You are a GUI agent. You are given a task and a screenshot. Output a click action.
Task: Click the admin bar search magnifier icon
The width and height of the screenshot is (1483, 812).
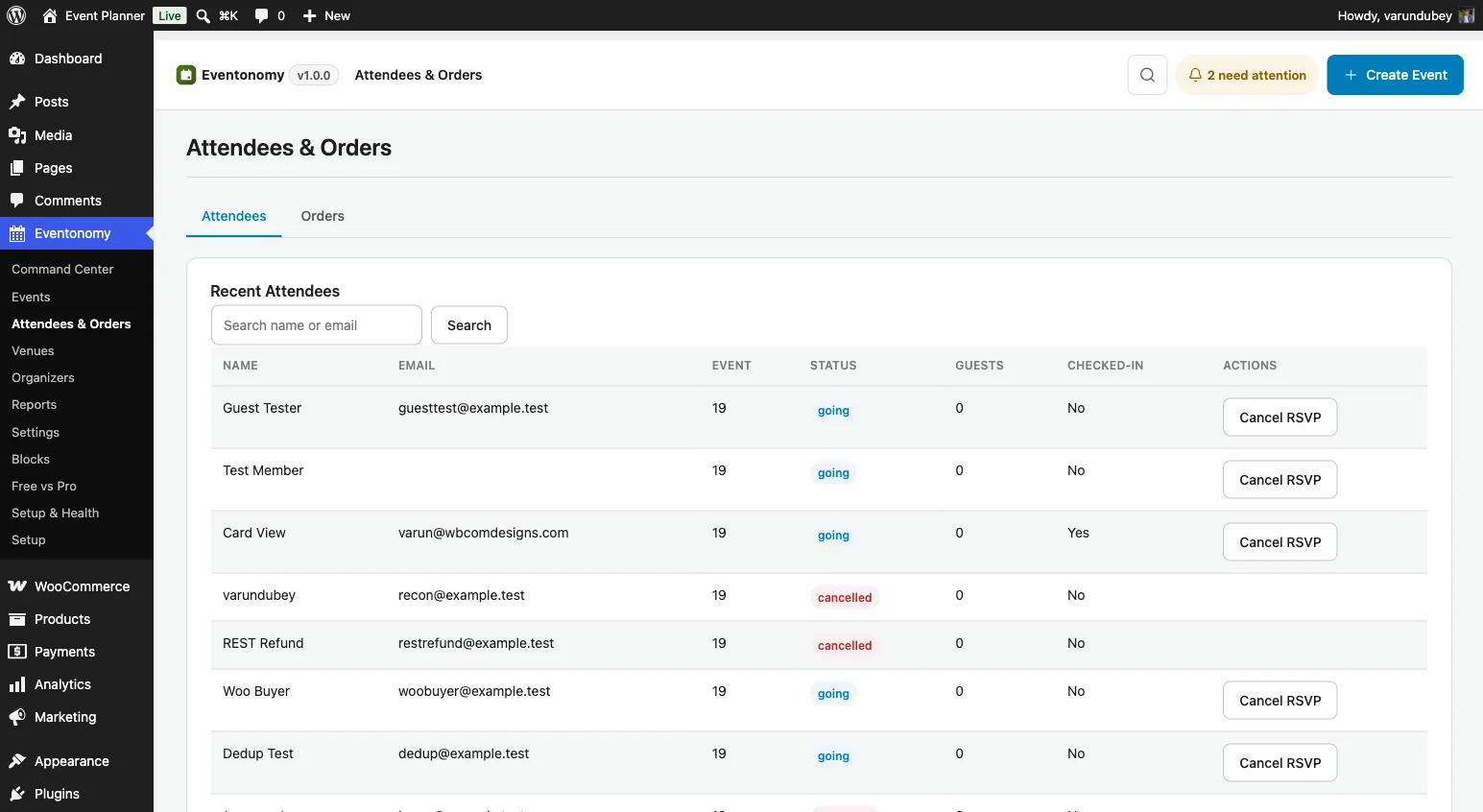coord(203,15)
